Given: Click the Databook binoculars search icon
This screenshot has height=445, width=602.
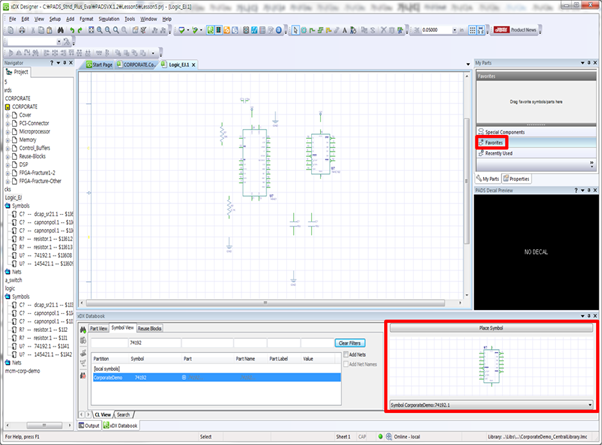Looking at the screenshot, I should [83, 330].
